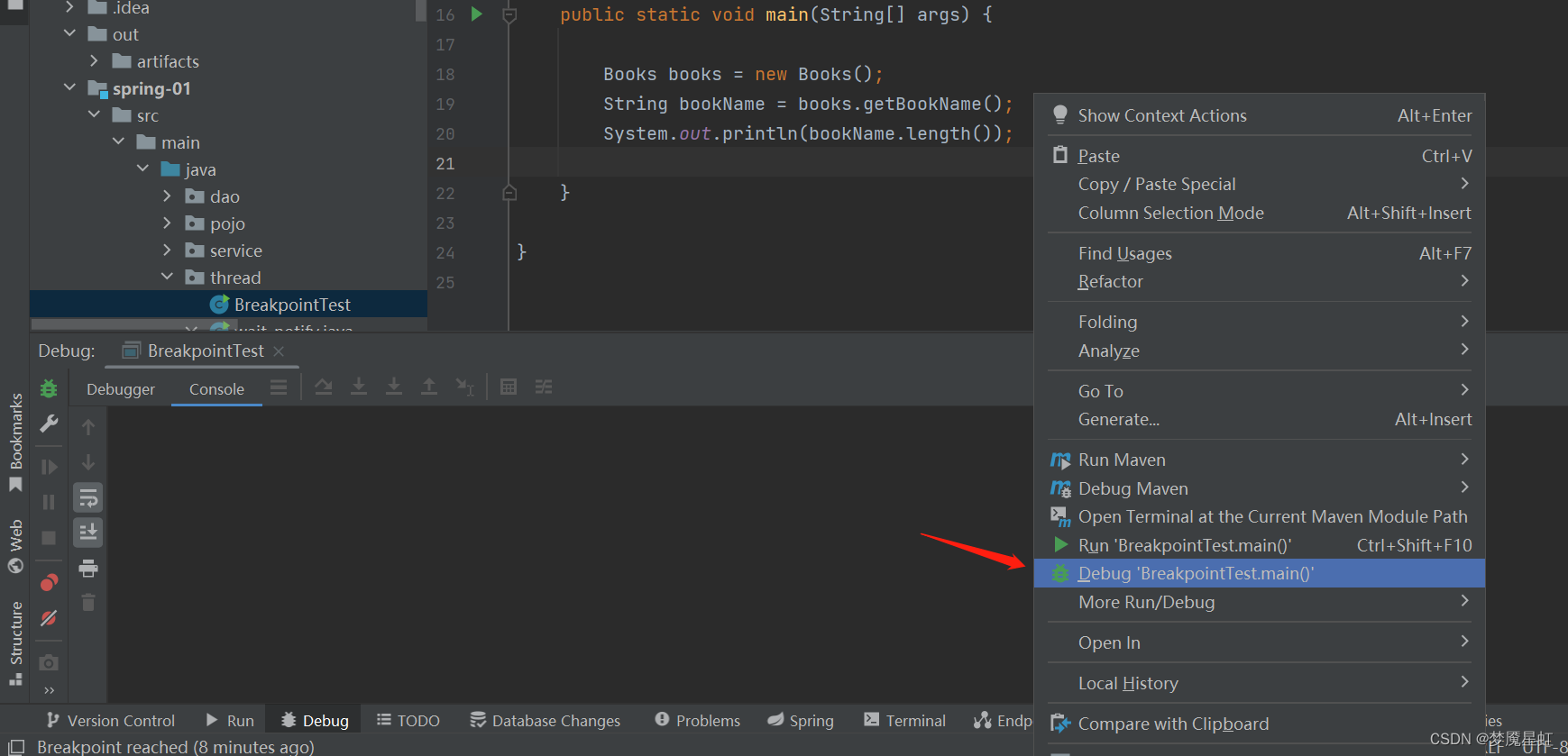Toggle soft-wrap in the console
Viewport: 1568px width, 756px height.
88,497
